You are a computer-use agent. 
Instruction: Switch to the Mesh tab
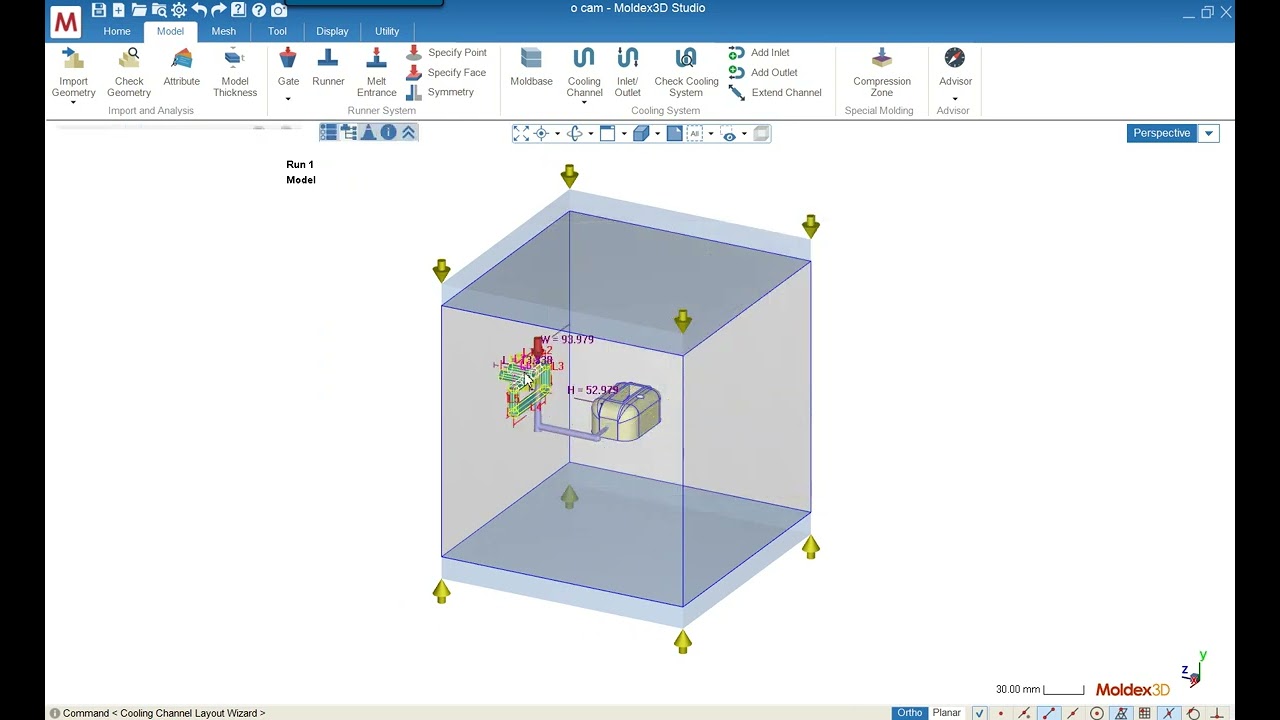tap(224, 31)
